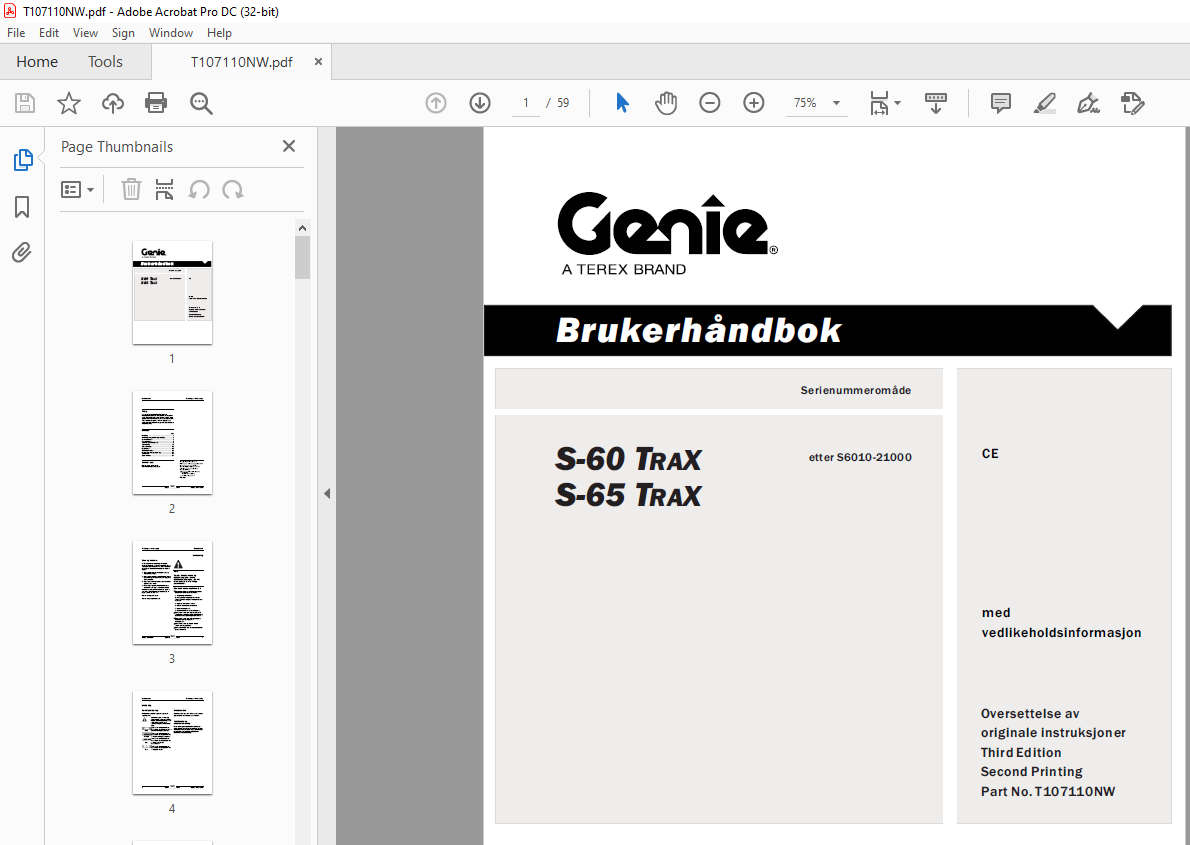Open the File menu
Viewport: 1190px width, 845px height.
coord(16,33)
